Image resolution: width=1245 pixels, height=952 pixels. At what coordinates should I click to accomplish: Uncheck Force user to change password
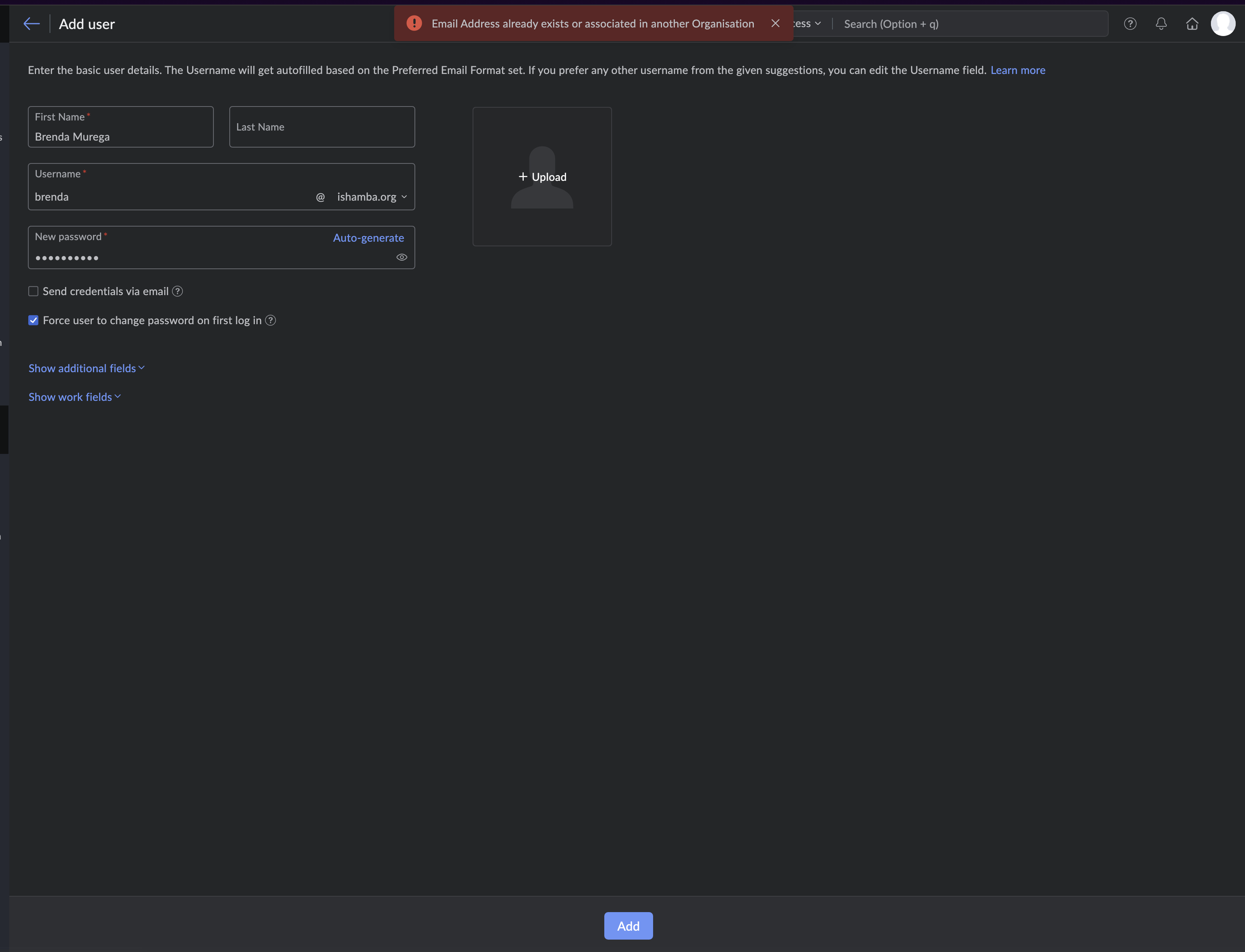point(33,320)
